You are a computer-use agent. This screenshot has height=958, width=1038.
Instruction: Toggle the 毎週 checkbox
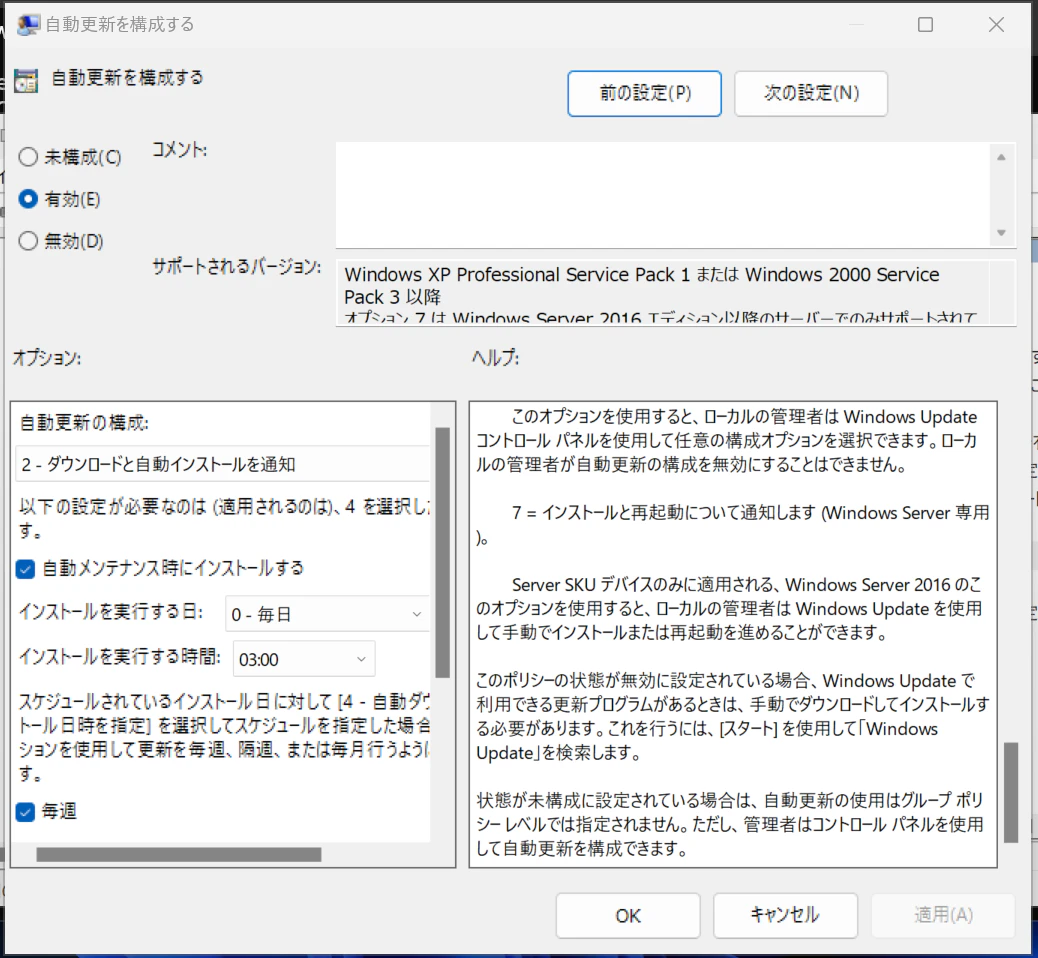(x=25, y=812)
